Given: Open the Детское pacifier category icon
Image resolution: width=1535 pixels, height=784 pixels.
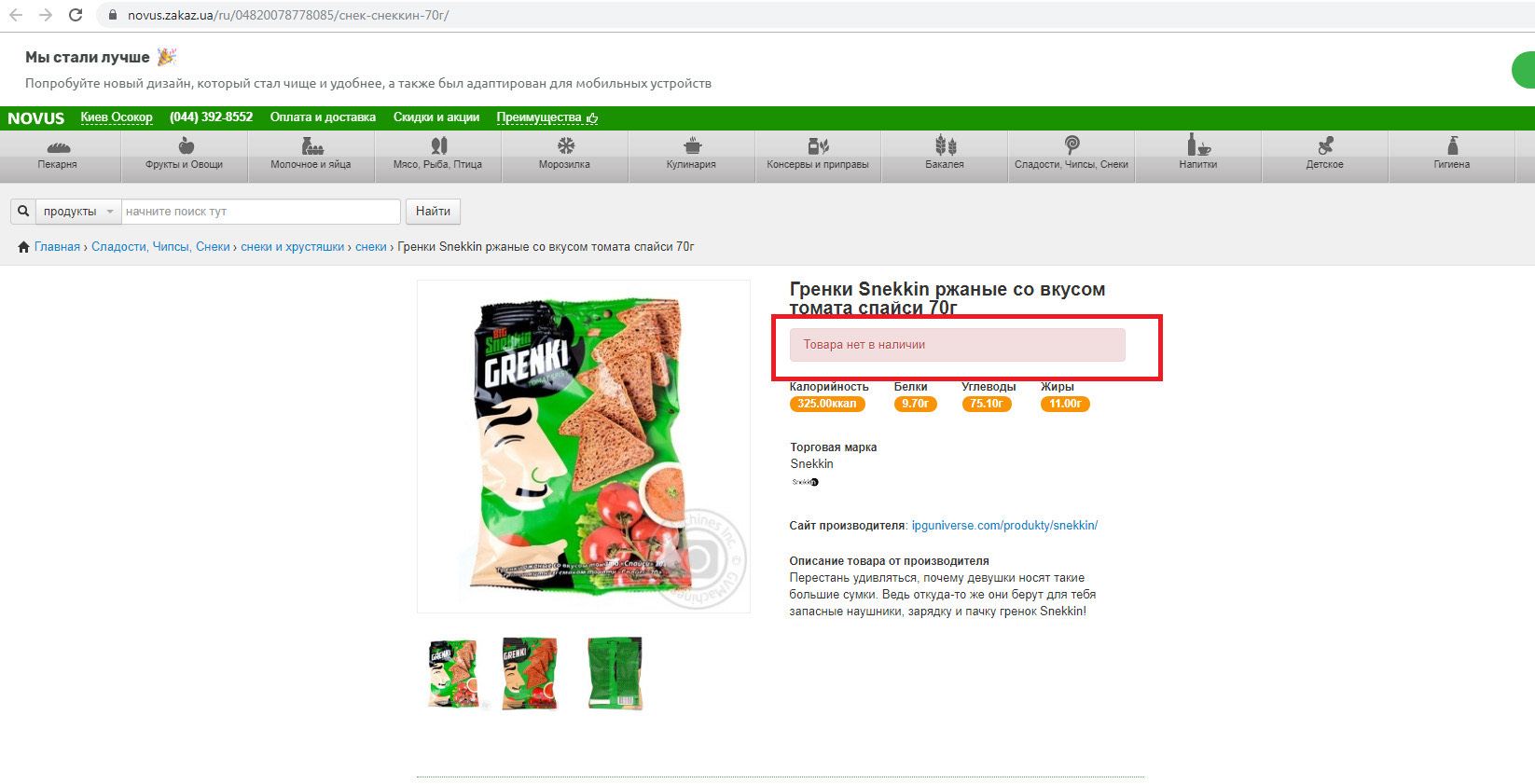Looking at the screenshot, I should coord(1325,145).
